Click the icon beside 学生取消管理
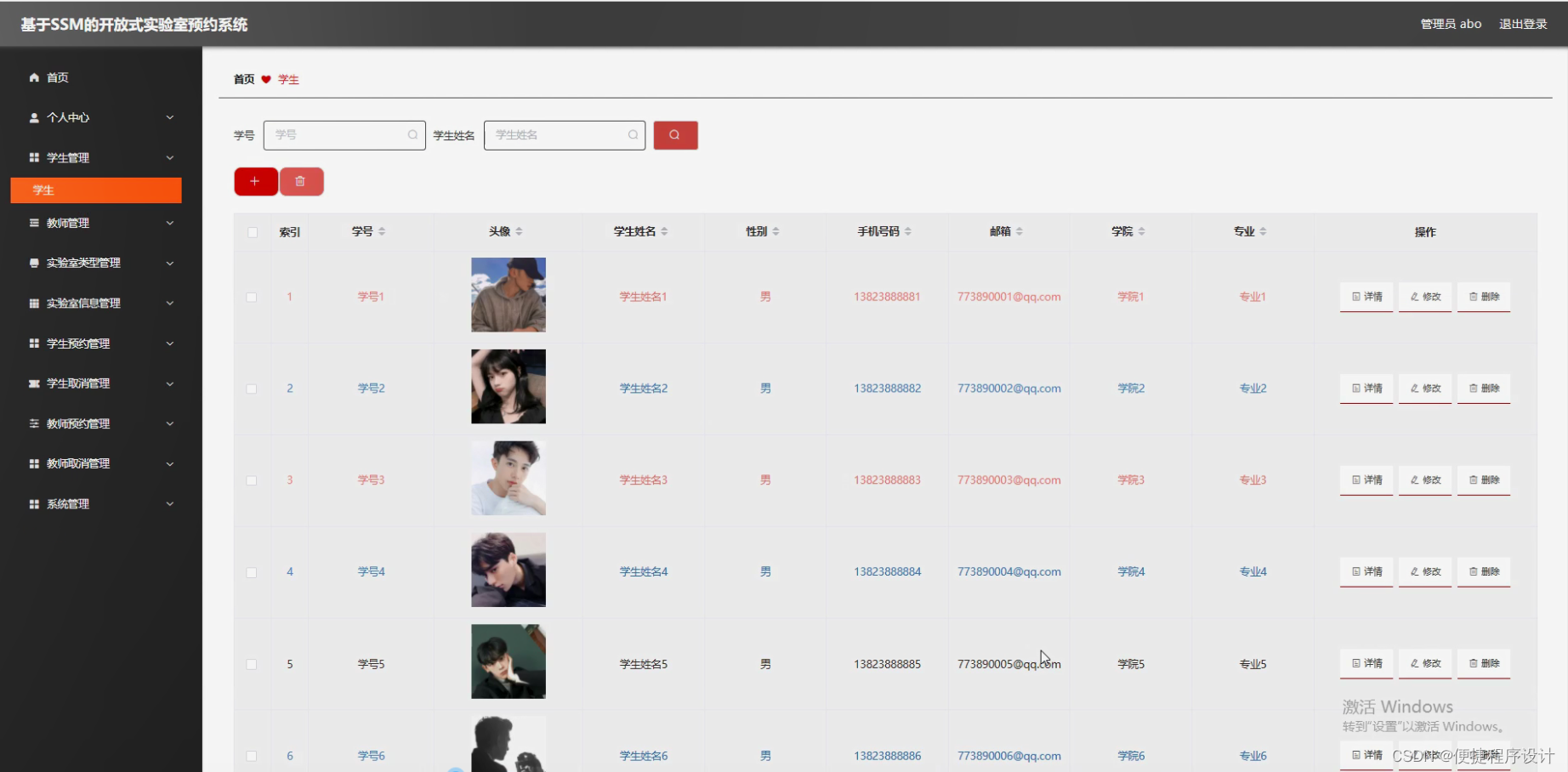This screenshot has height=772, width=1568. 34,383
